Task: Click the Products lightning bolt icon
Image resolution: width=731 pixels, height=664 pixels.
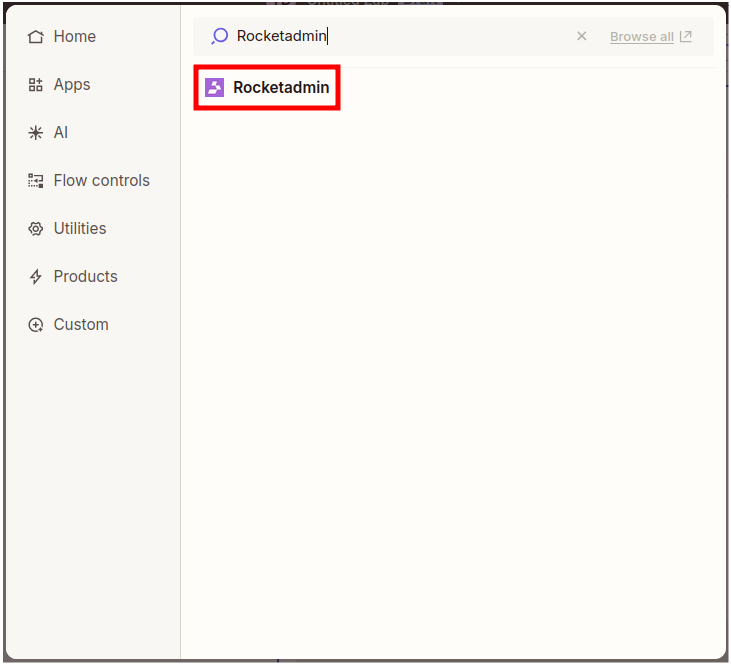Action: (x=36, y=277)
